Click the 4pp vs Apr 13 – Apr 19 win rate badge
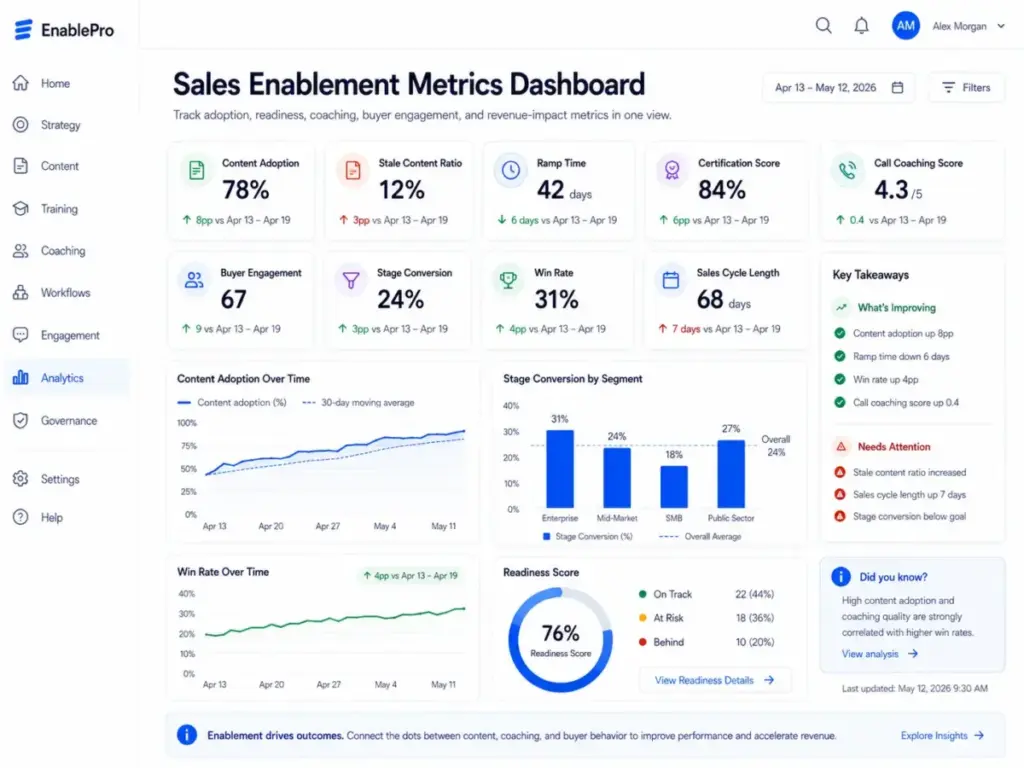The image size is (1024, 768). click(410, 575)
